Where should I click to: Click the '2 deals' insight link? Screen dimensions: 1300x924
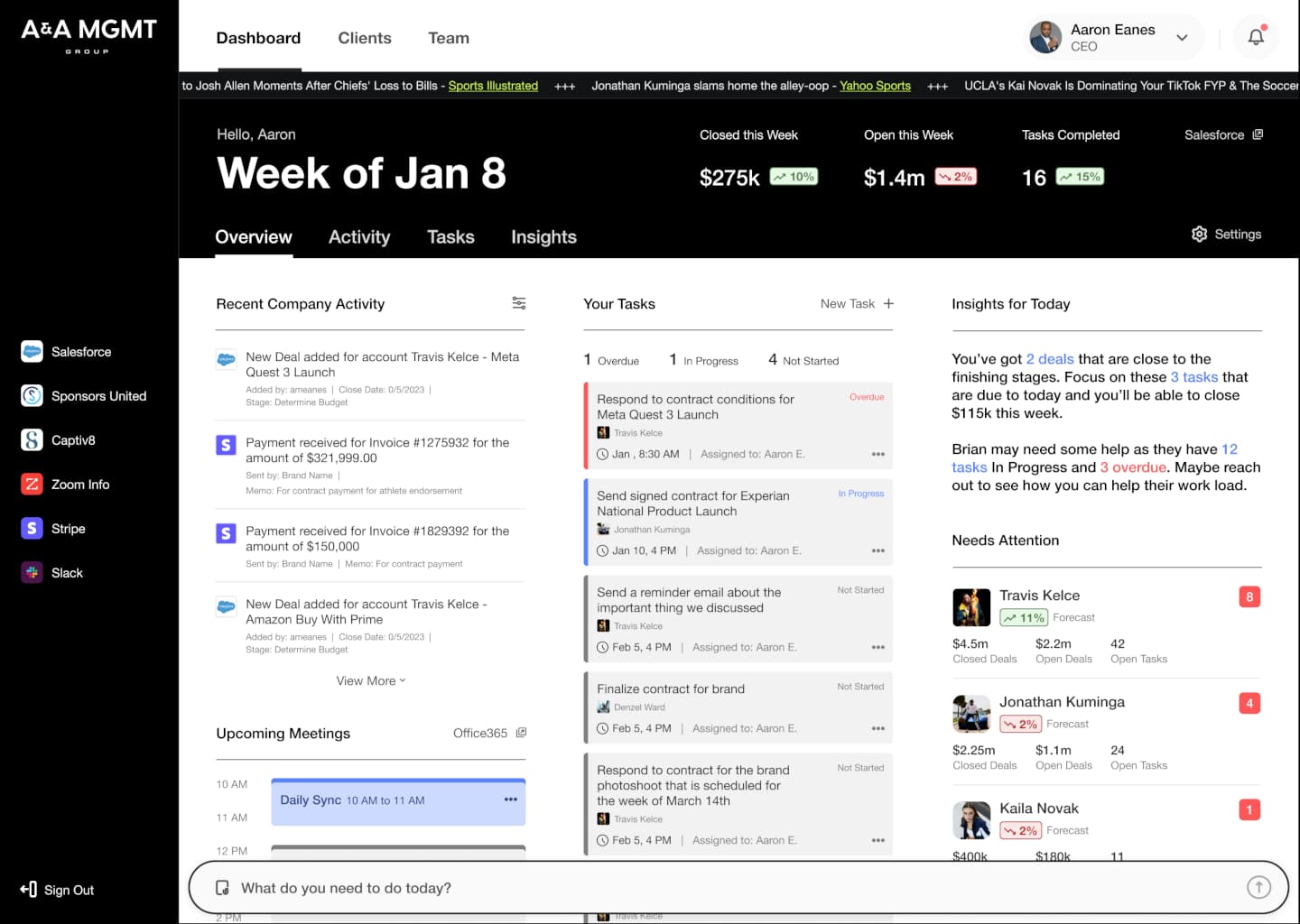tap(1050, 359)
